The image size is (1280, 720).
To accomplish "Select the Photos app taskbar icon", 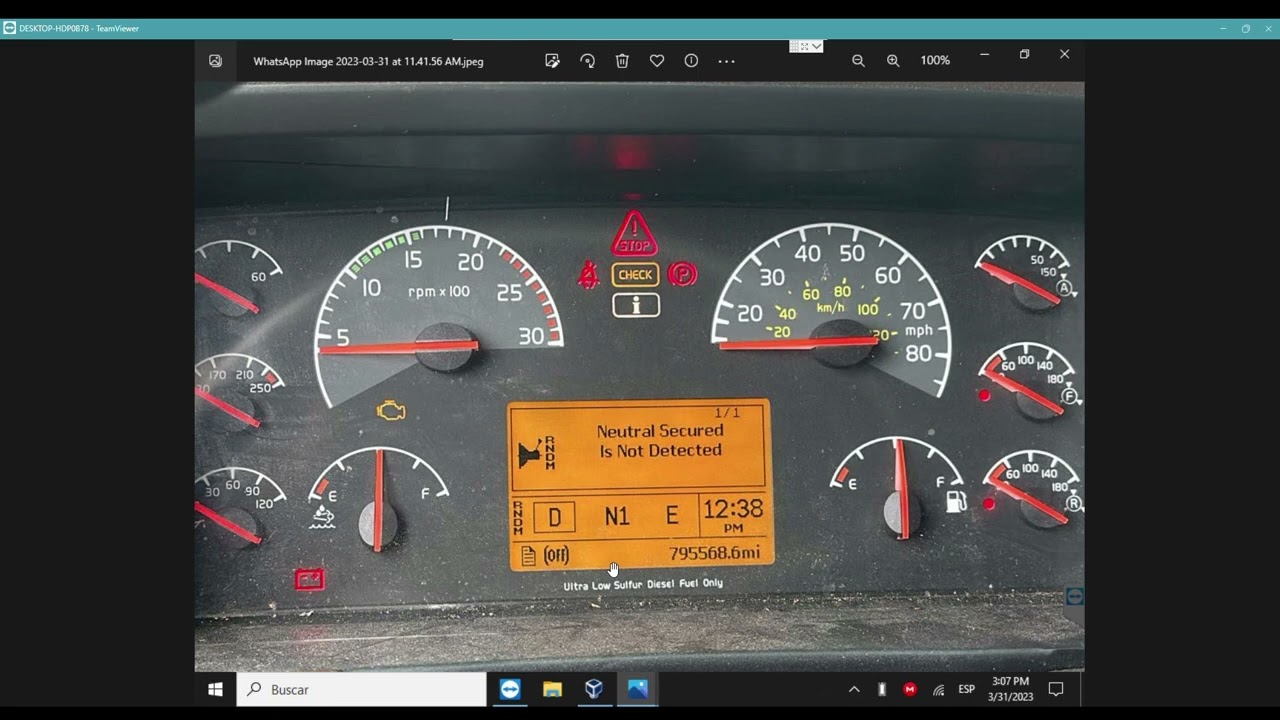I will pyautogui.click(x=637, y=689).
